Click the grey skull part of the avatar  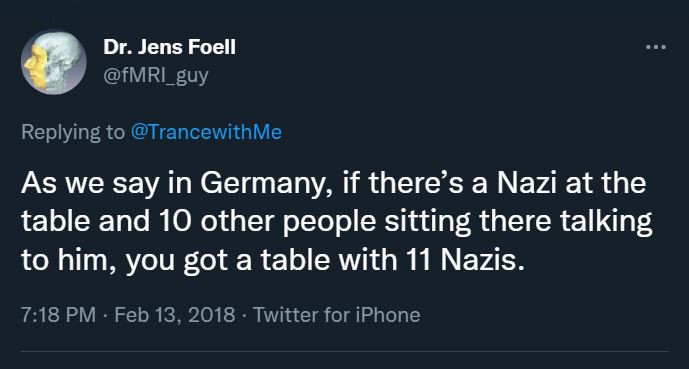(64, 59)
